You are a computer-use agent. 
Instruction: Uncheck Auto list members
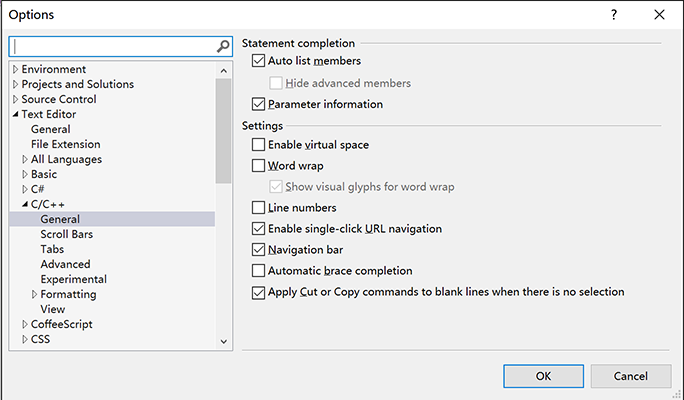[258, 61]
